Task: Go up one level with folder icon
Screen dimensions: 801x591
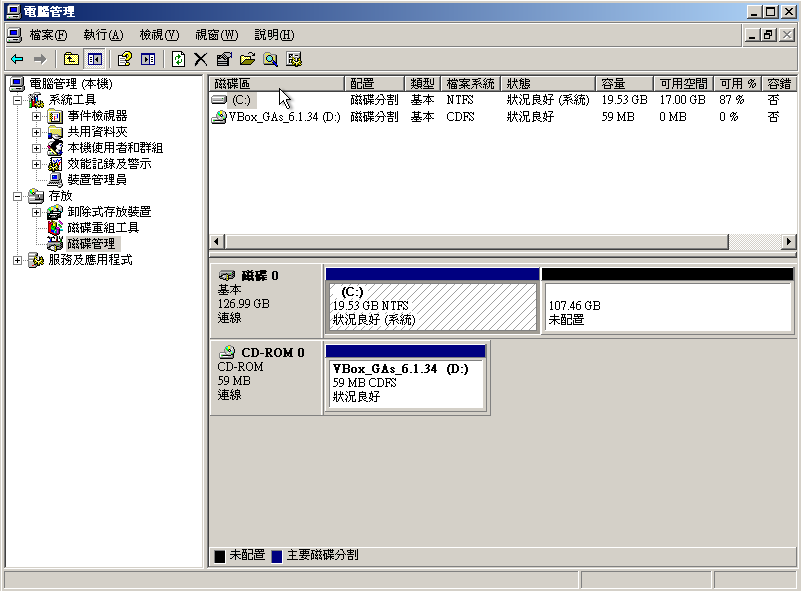Action: click(x=71, y=59)
